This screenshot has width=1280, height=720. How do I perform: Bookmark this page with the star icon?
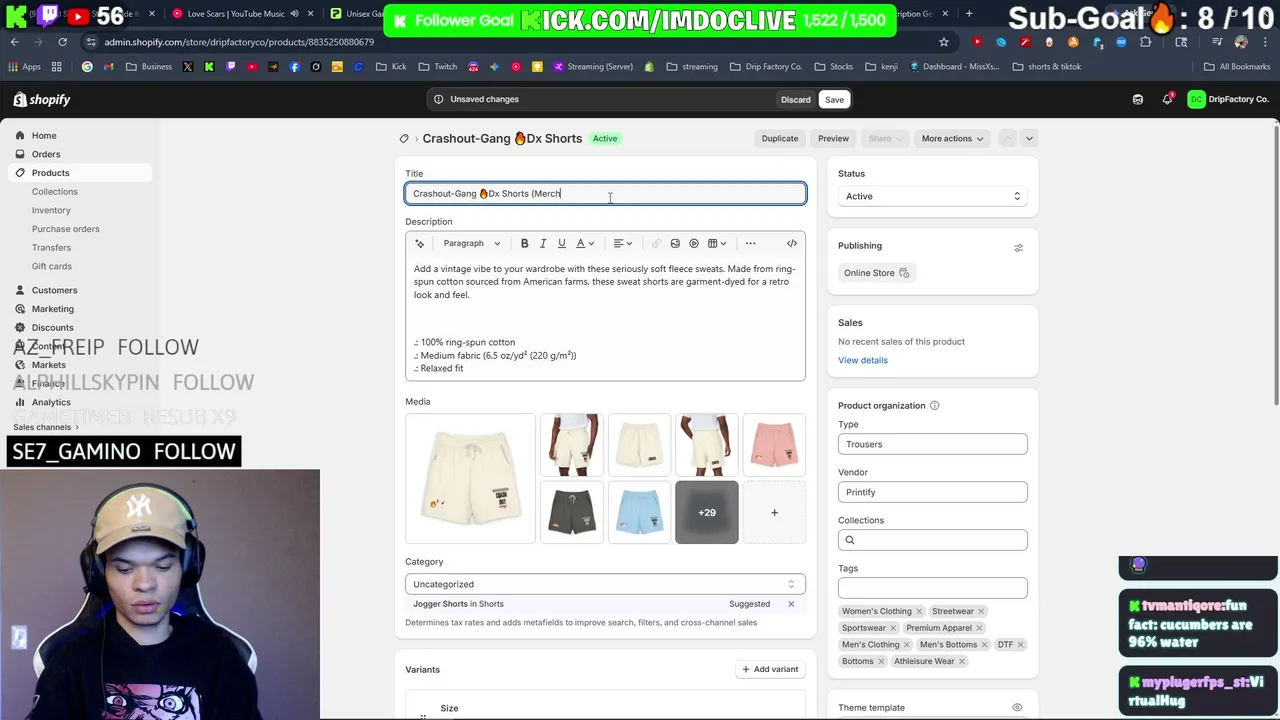click(x=943, y=42)
